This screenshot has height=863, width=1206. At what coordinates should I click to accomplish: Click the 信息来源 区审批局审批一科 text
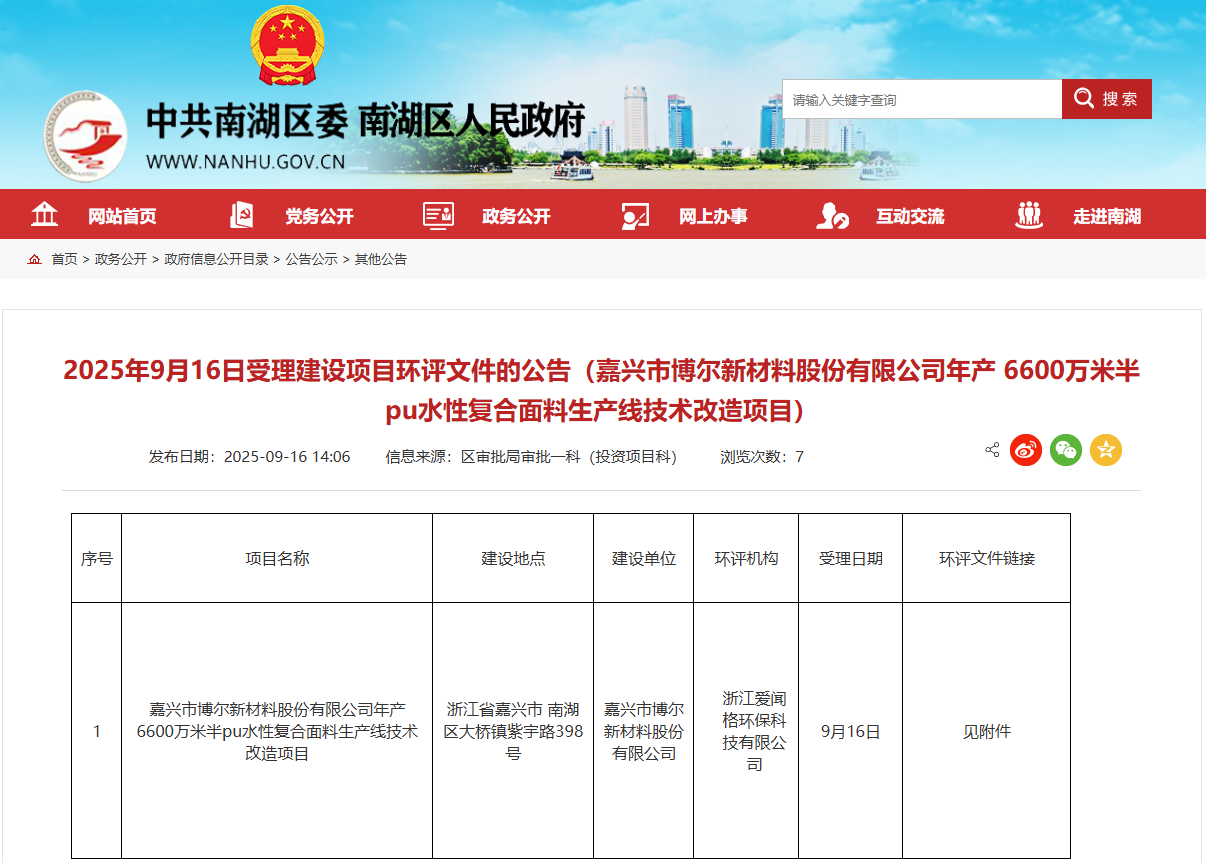click(532, 457)
